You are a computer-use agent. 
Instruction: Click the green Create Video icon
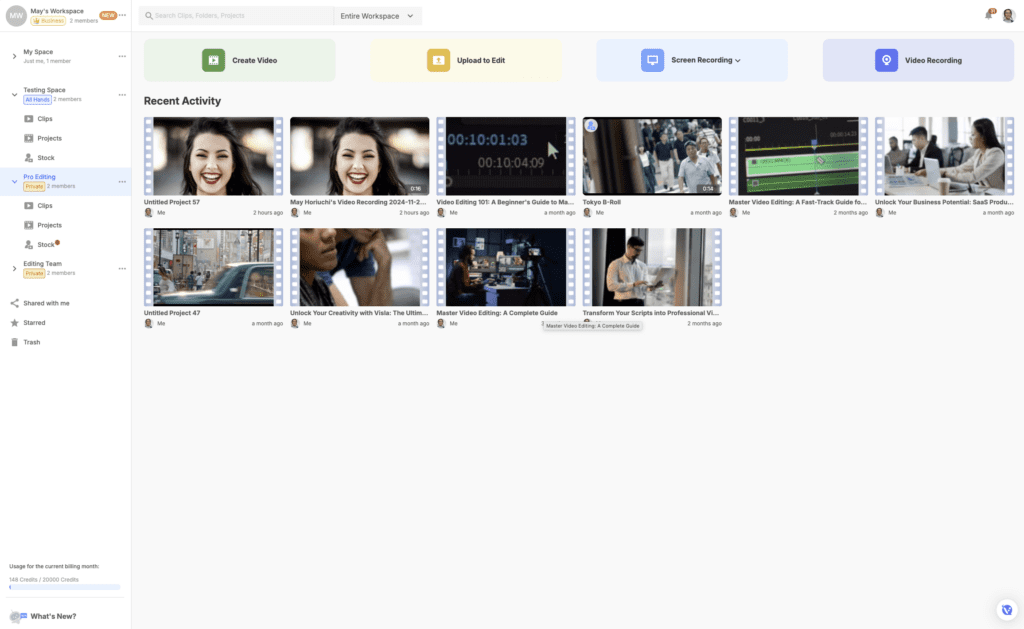pos(213,60)
